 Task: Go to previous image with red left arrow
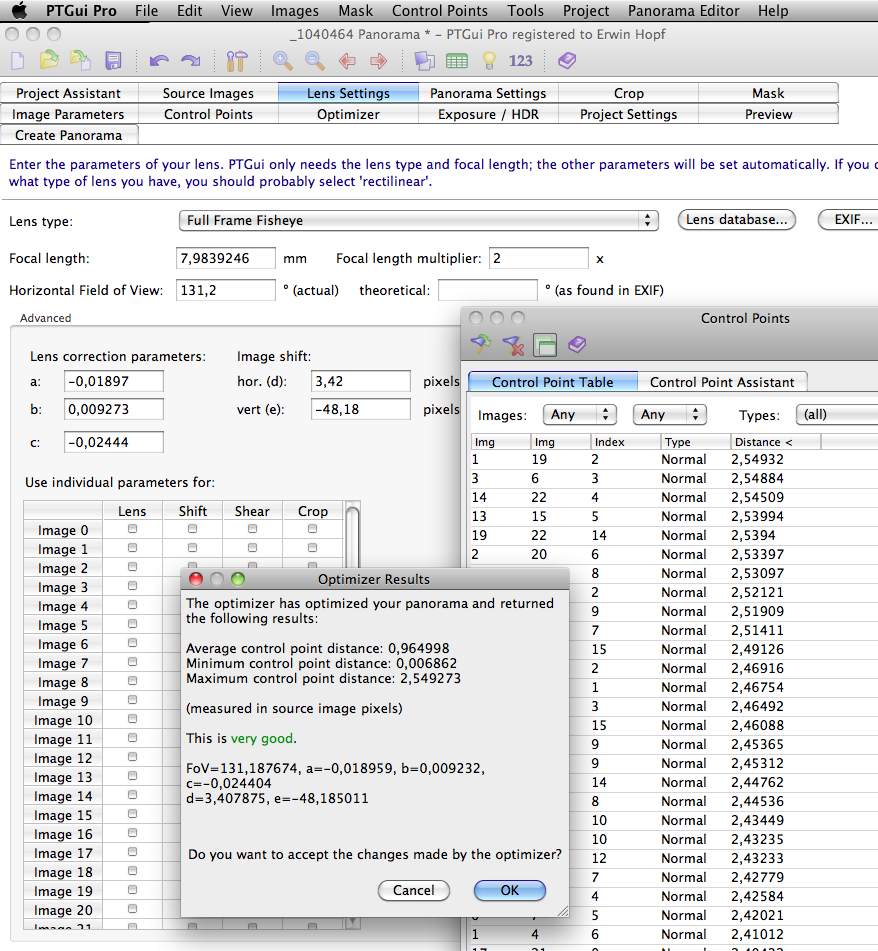(x=347, y=61)
